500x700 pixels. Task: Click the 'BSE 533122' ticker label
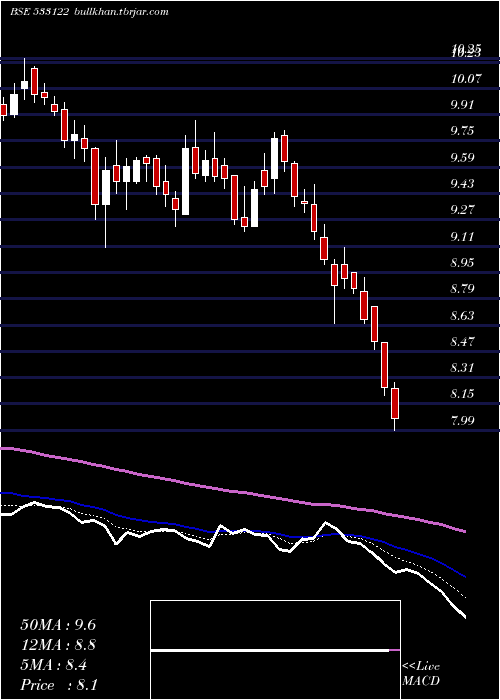tap(39, 12)
